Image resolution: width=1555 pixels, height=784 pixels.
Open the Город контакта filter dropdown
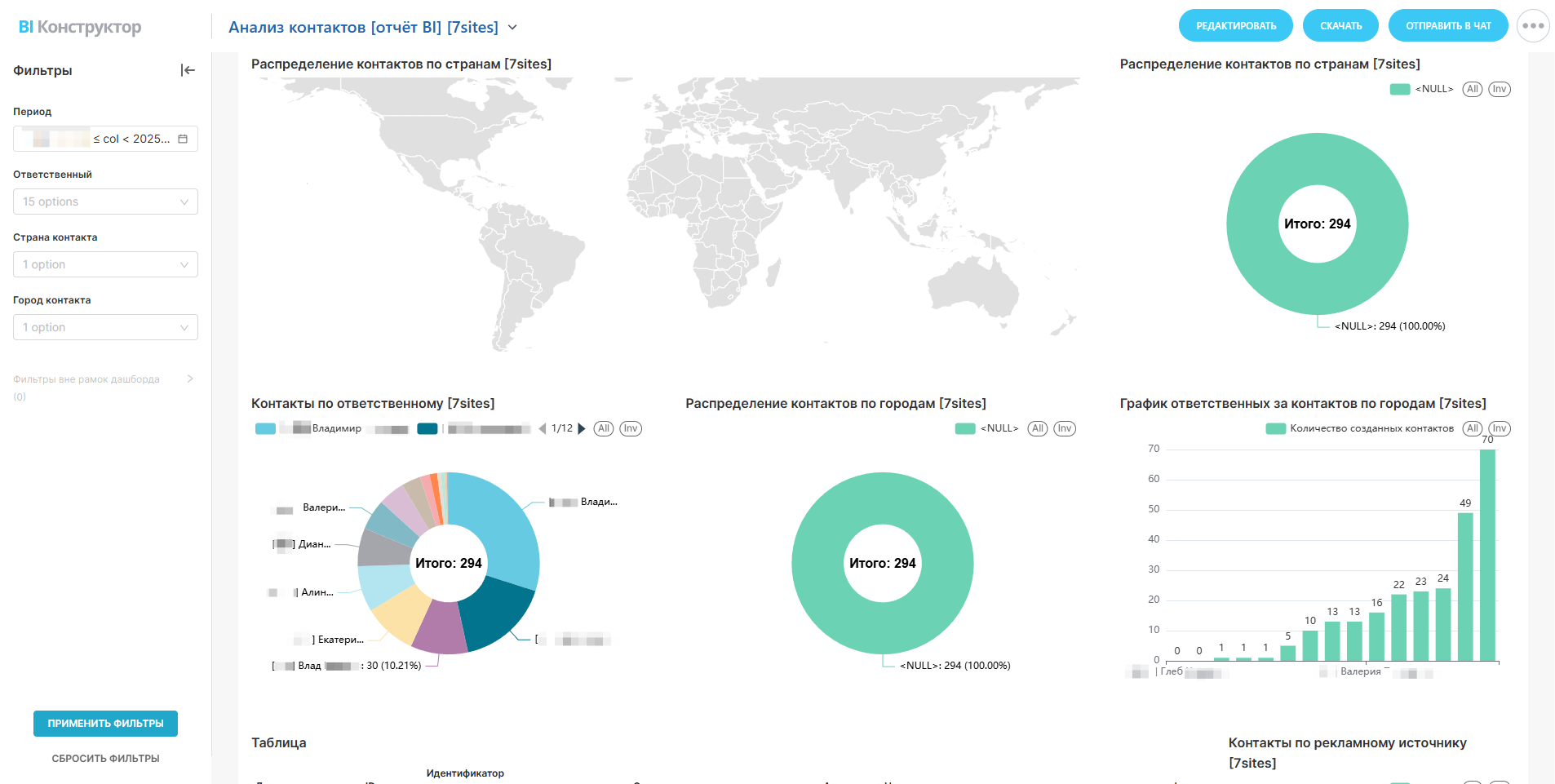105,327
